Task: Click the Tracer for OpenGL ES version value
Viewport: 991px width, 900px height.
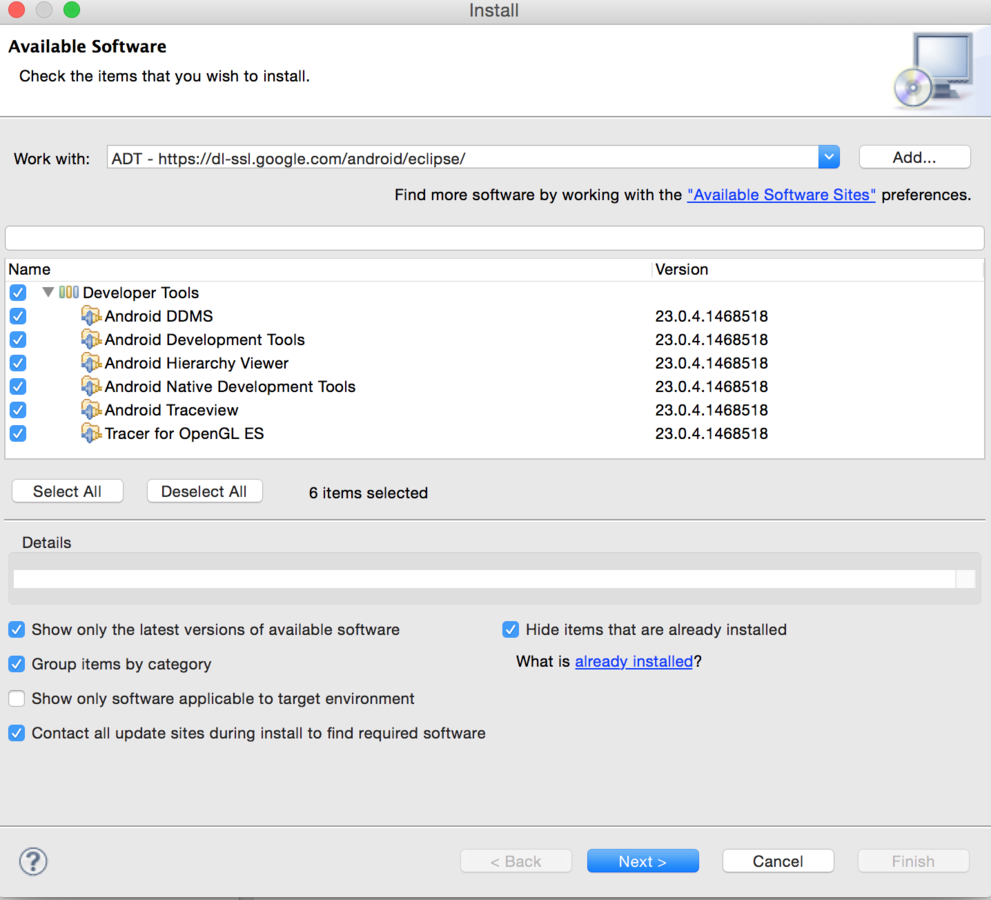Action: tap(712, 433)
